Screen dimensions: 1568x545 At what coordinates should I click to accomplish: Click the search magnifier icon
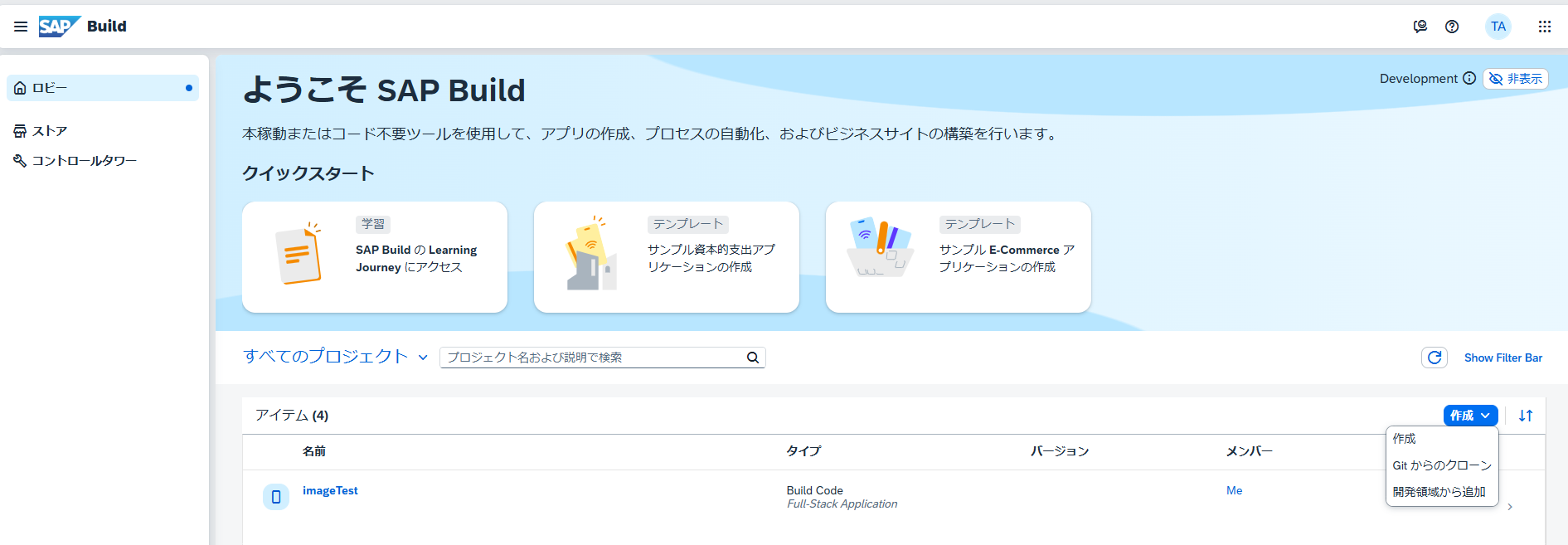point(753,358)
